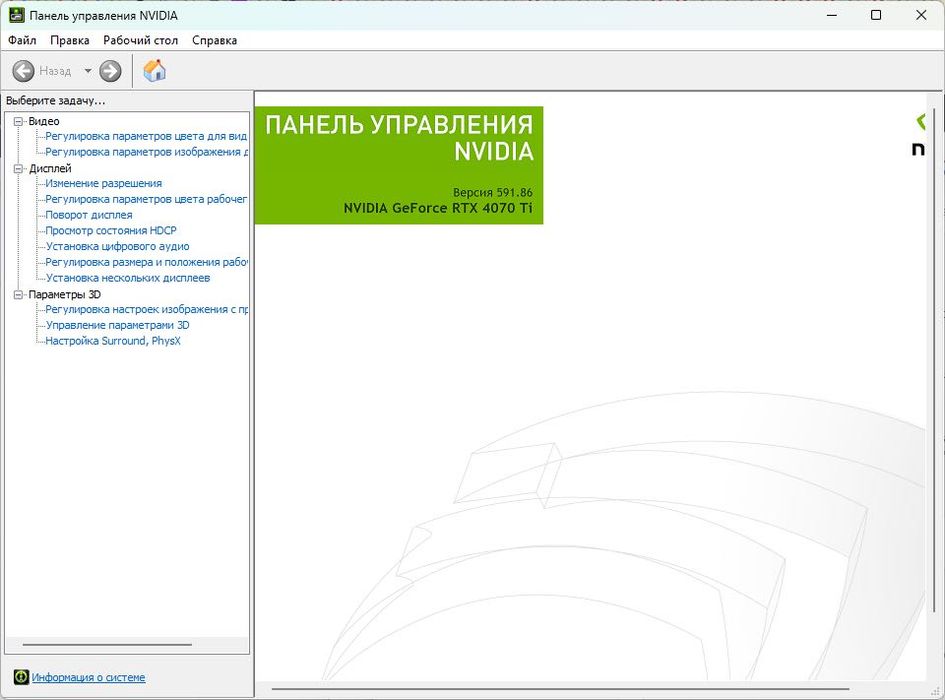Open the Информация о системе link
The image size is (945, 700).
88,677
